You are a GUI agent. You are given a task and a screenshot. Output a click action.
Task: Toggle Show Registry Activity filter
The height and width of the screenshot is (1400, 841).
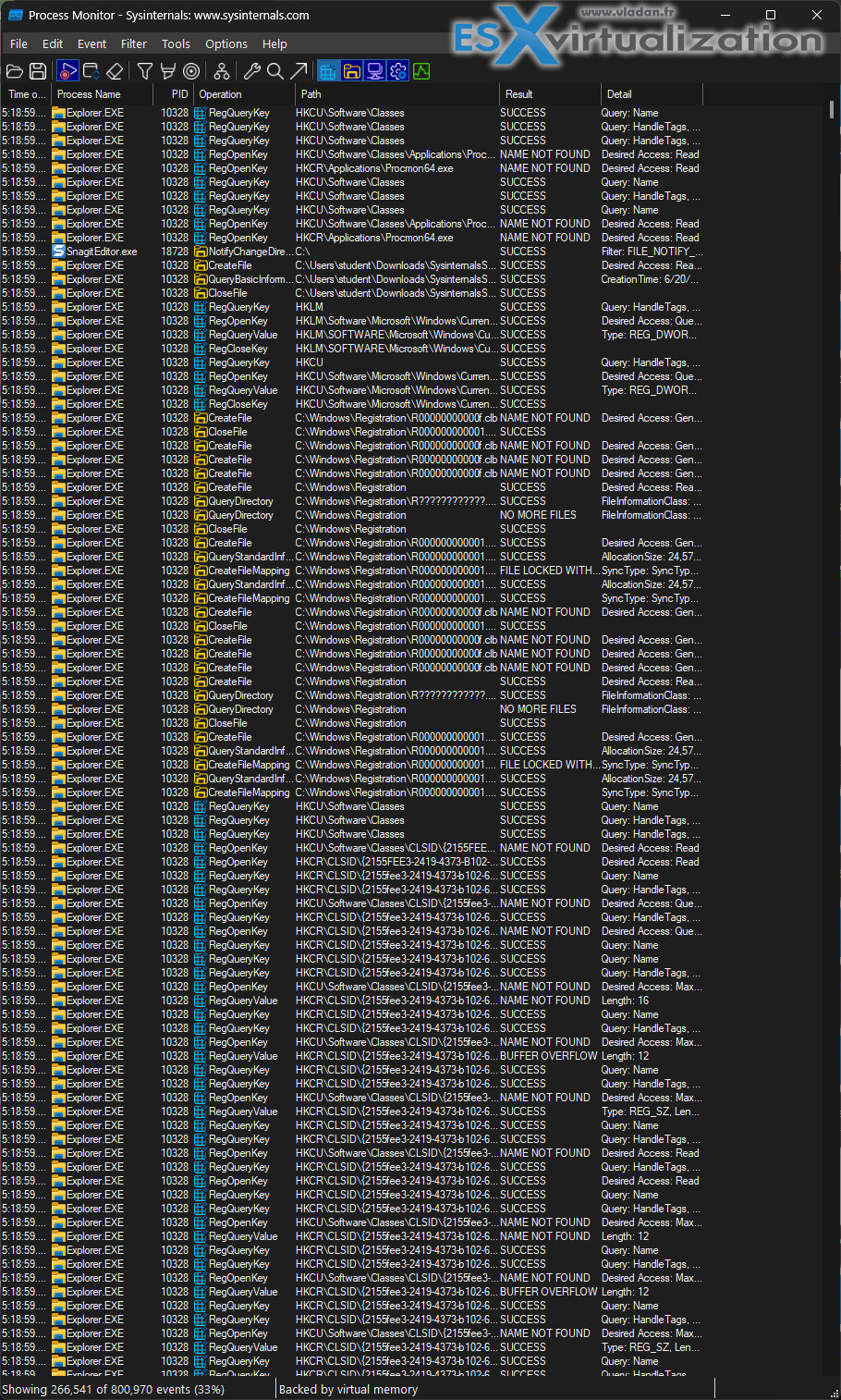pos(328,71)
